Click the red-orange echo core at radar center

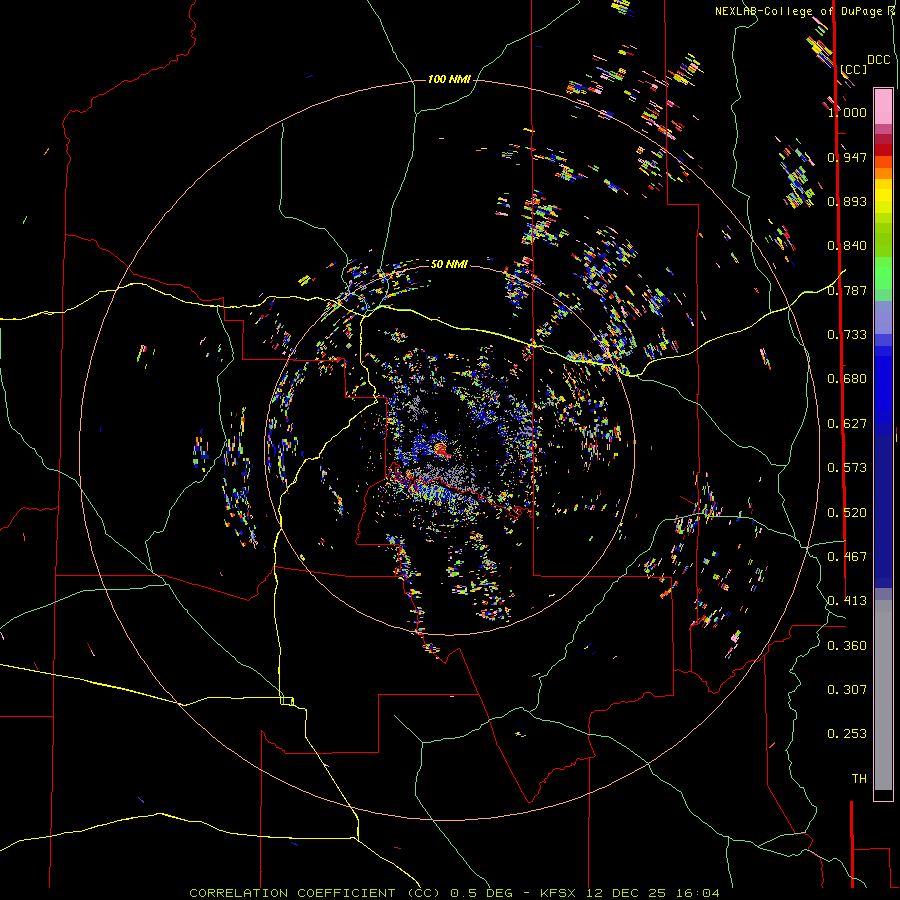click(441, 449)
